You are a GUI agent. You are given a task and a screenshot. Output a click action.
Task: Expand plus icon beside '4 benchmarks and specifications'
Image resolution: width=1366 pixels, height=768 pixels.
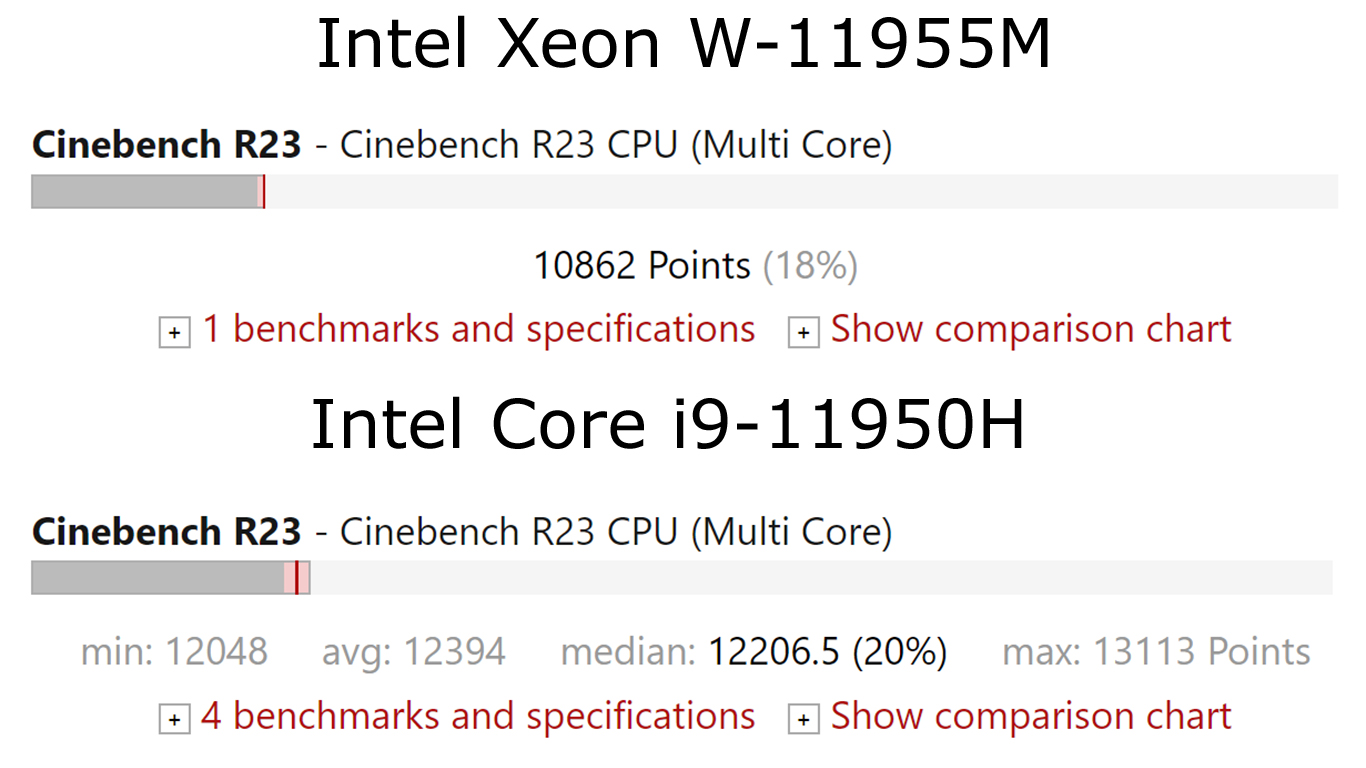coord(174,720)
